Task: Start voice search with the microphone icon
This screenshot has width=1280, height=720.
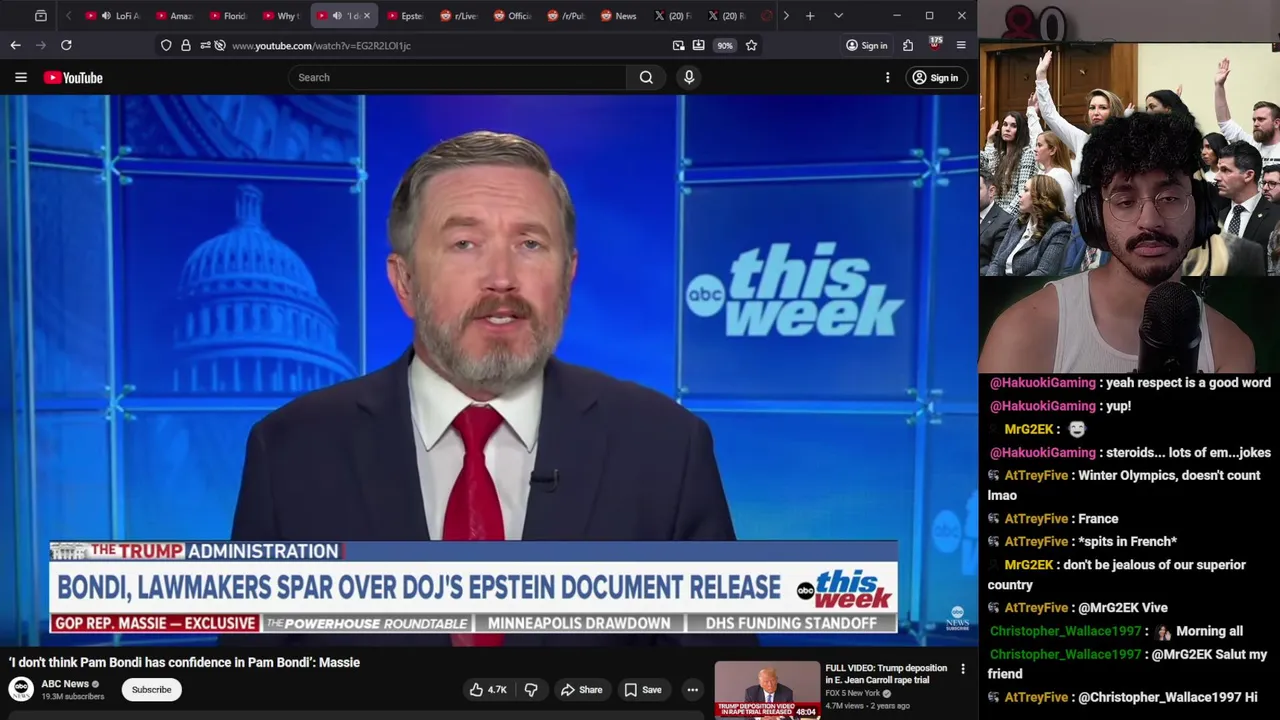Action: 689,77
